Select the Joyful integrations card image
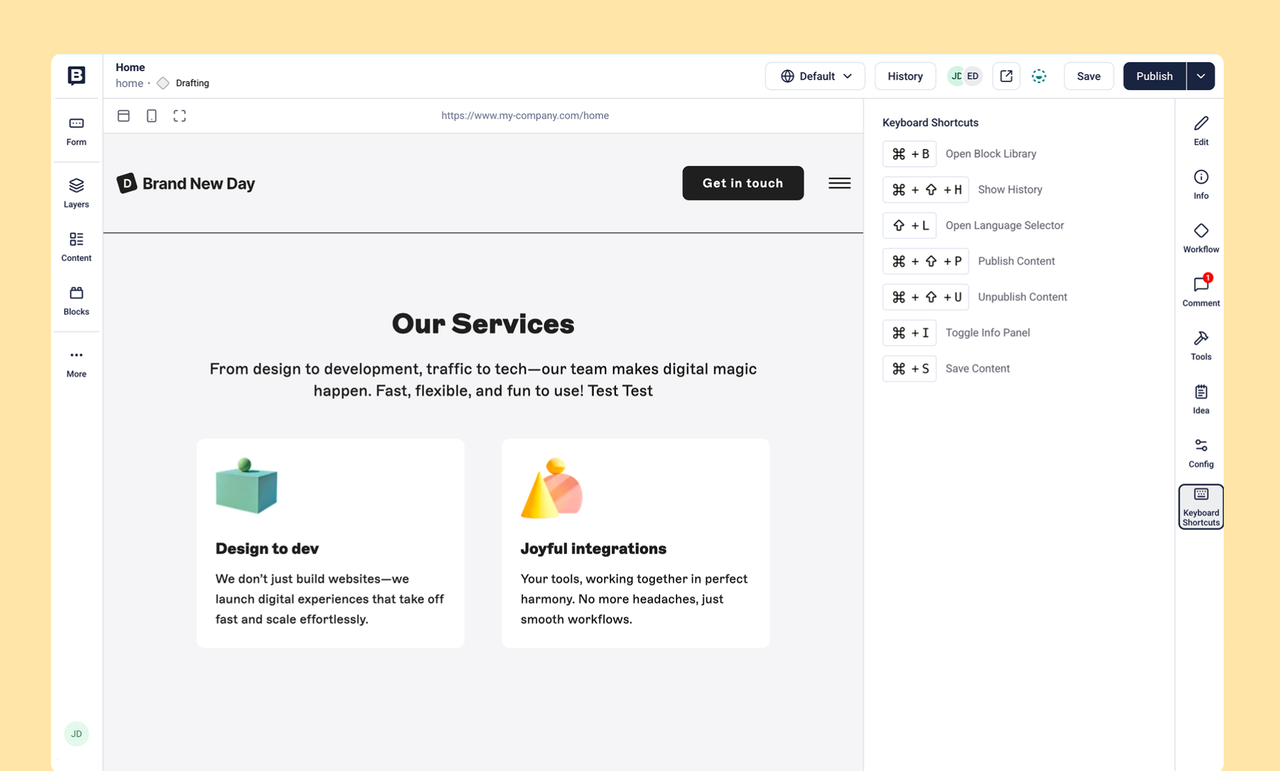Screen dimensions: 1280x771 click(x=552, y=488)
